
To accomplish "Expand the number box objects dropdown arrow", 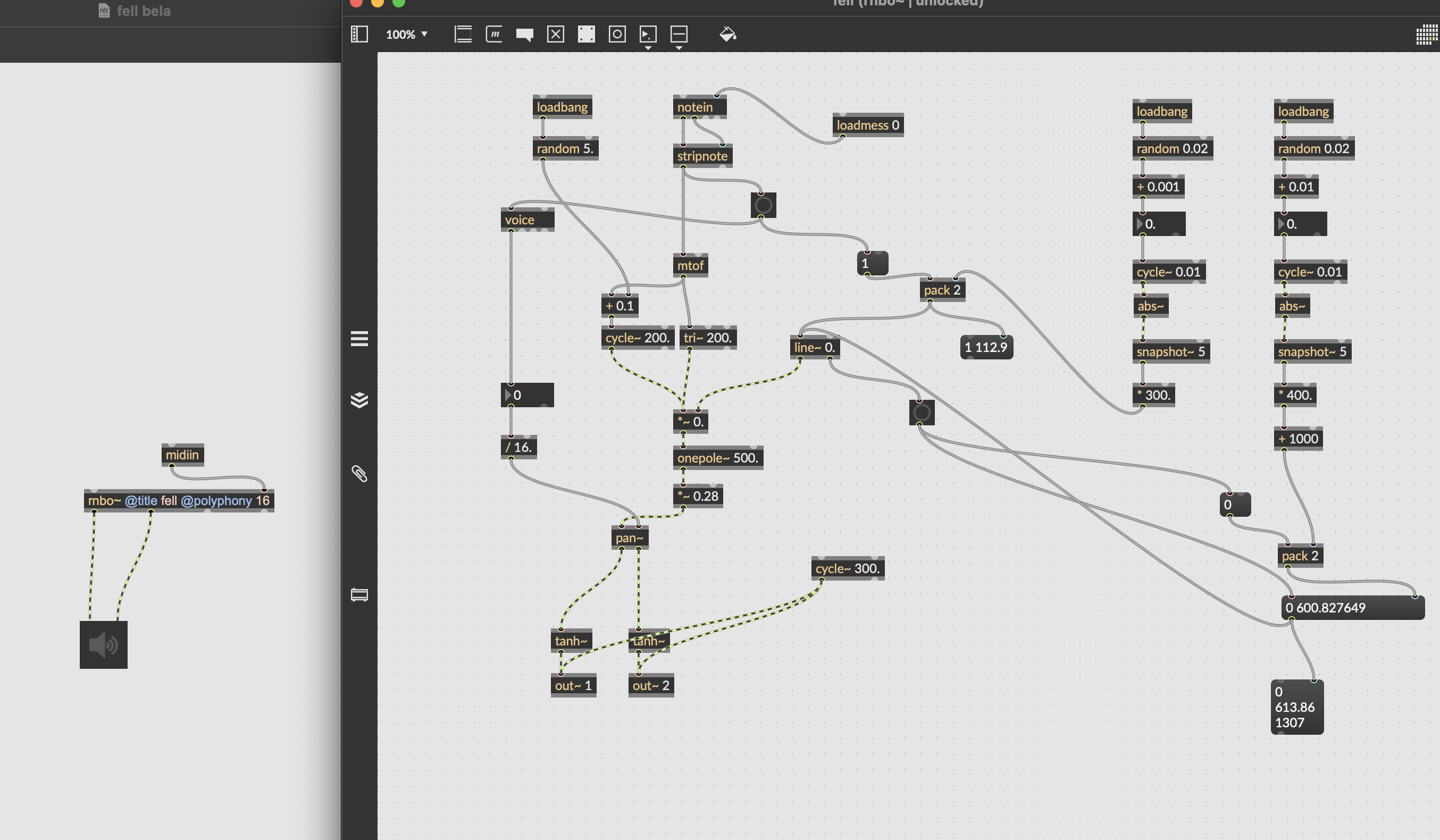I will [x=648, y=48].
